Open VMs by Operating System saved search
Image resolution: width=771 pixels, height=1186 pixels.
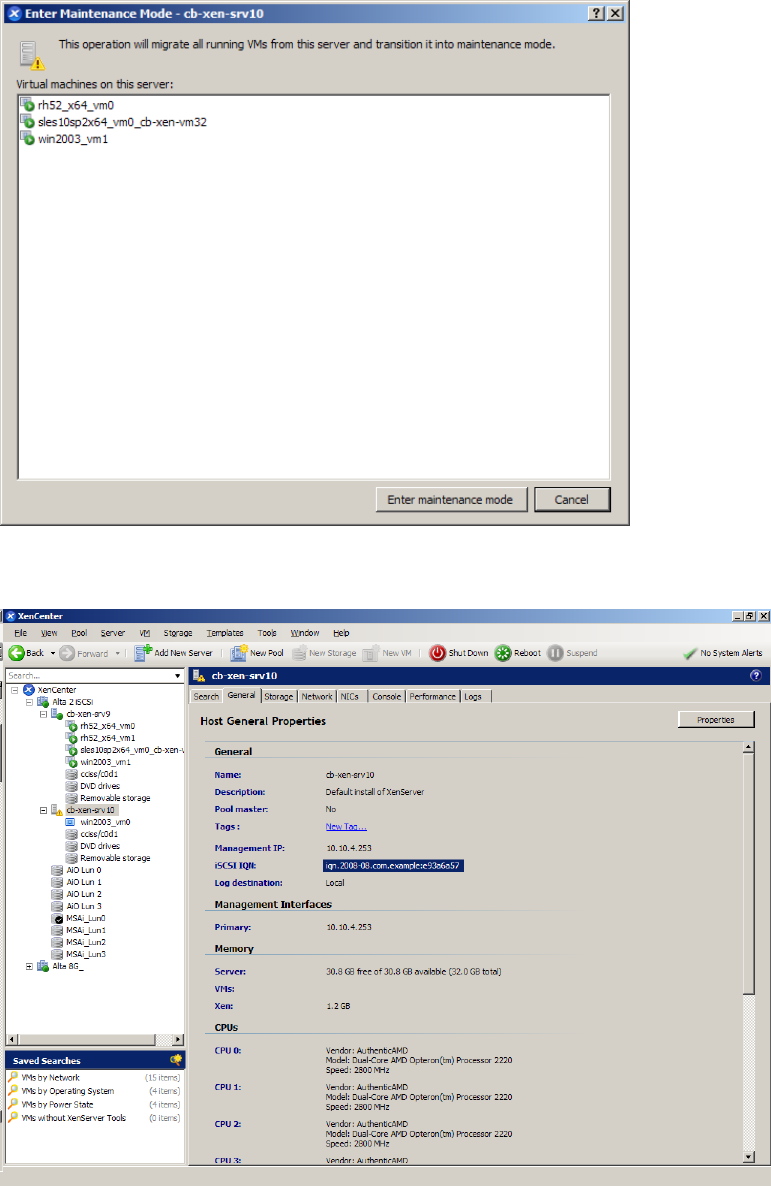tap(67, 1091)
